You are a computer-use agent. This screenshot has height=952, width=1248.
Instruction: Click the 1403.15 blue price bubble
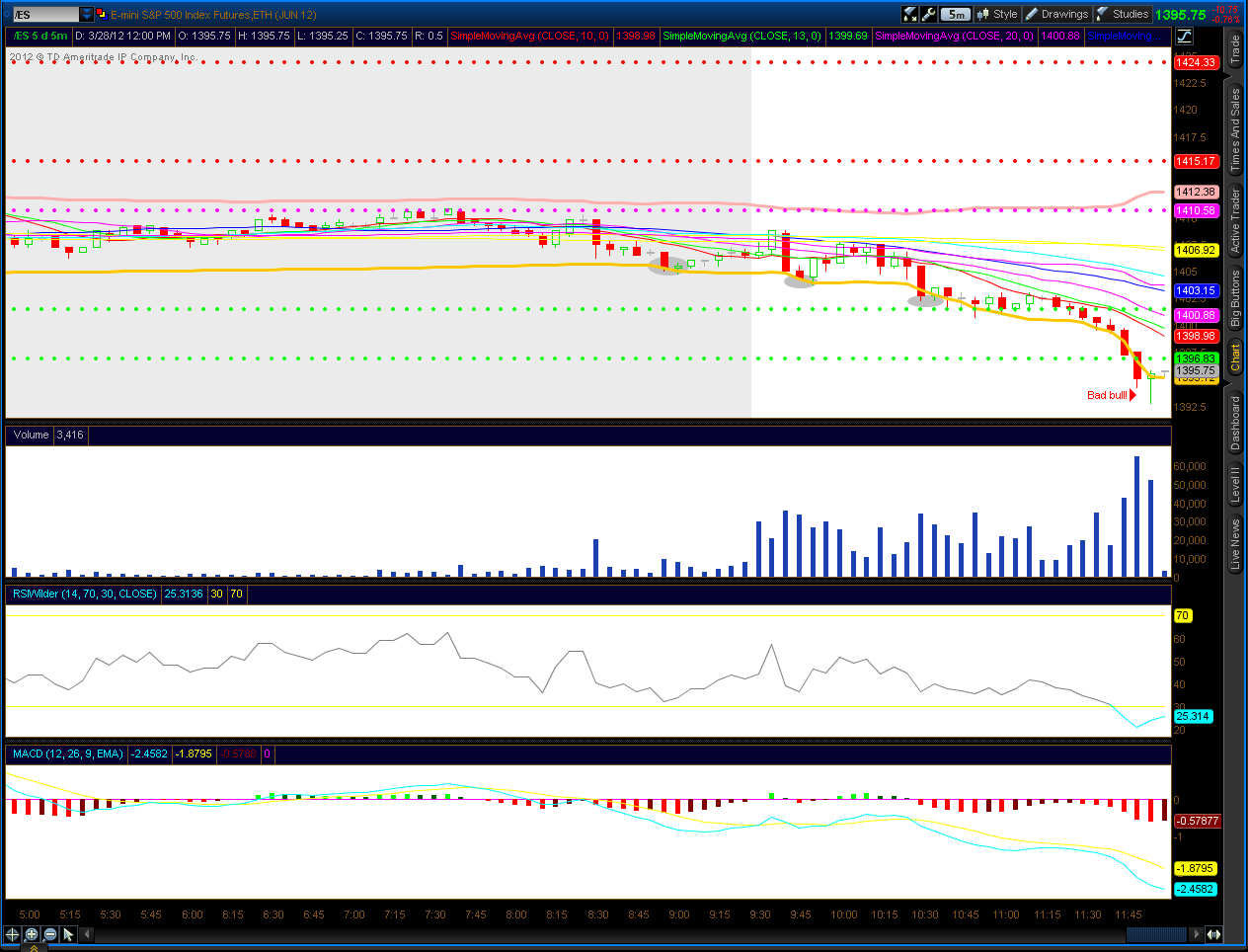click(x=1196, y=290)
